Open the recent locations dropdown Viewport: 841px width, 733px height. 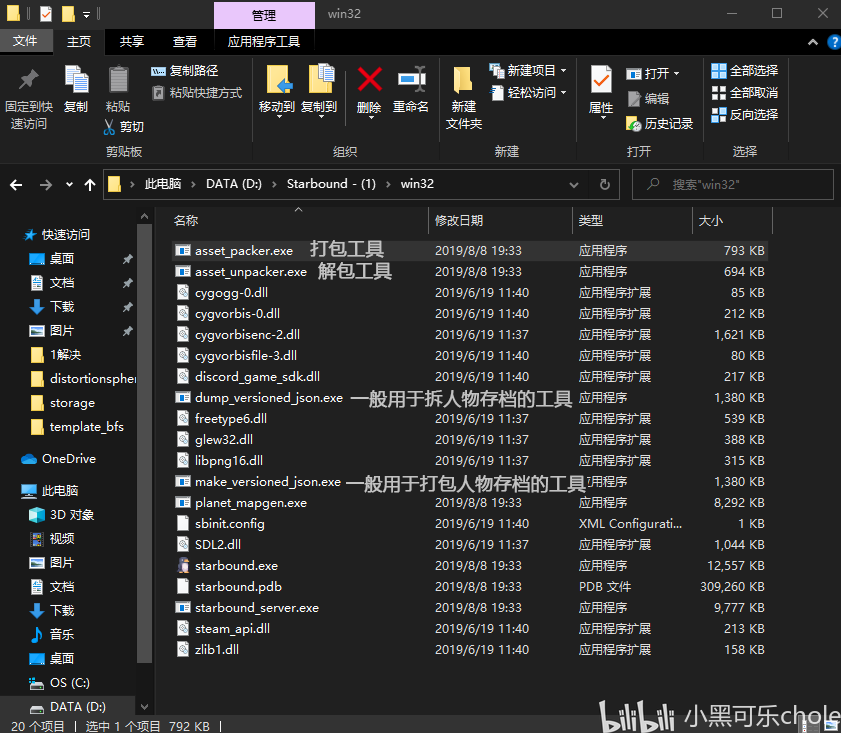point(69,184)
